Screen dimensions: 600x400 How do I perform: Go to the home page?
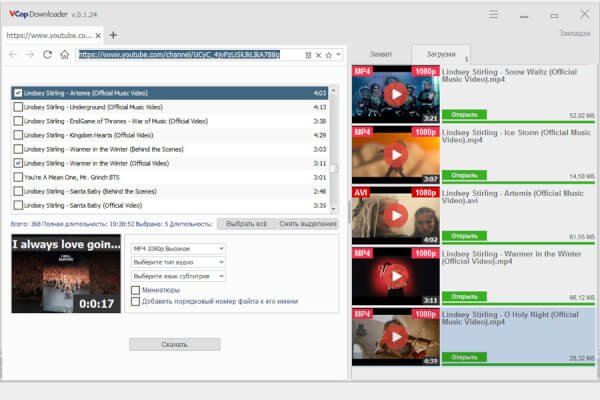point(65,55)
